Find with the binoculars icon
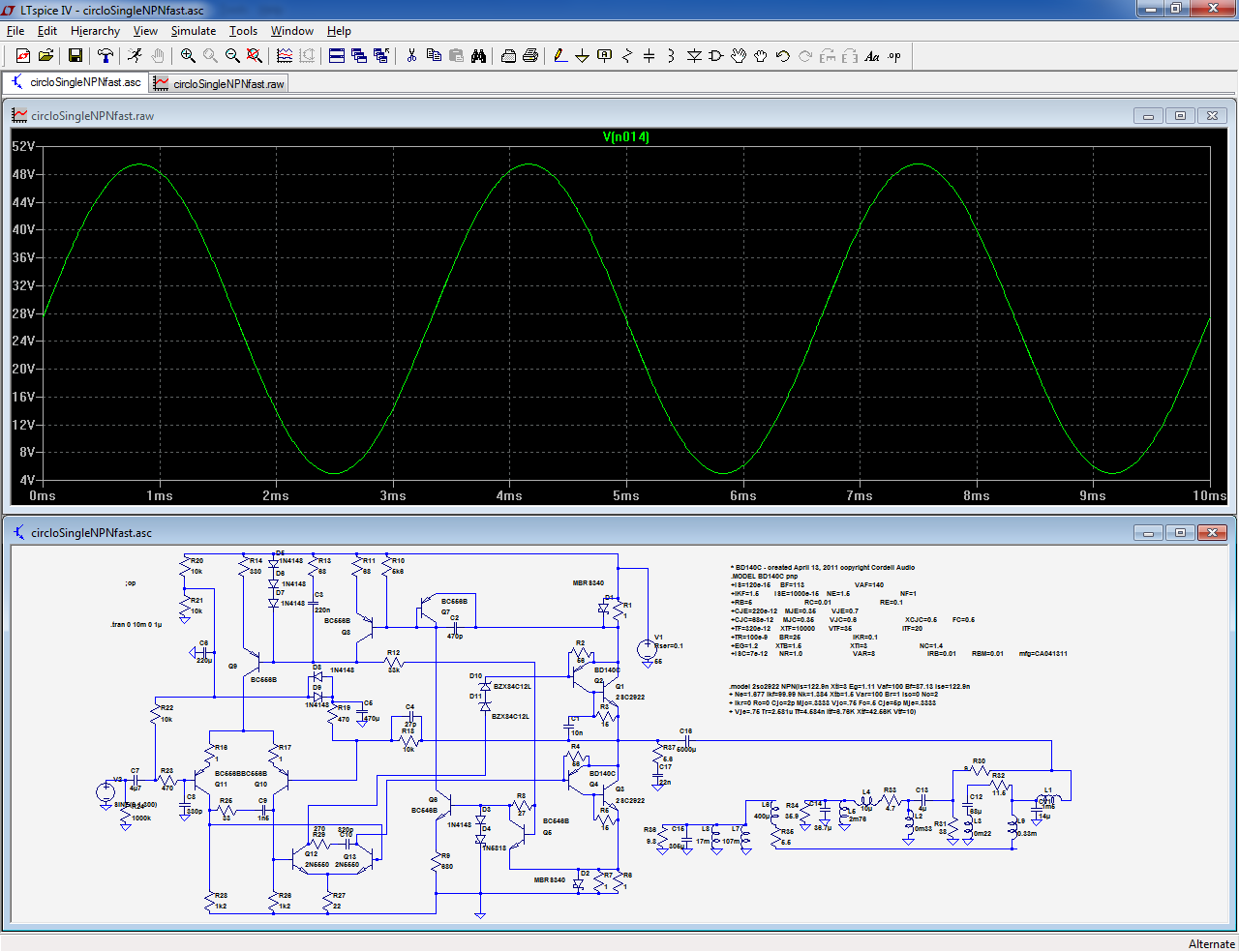This screenshot has height=952, width=1239. tap(478, 56)
